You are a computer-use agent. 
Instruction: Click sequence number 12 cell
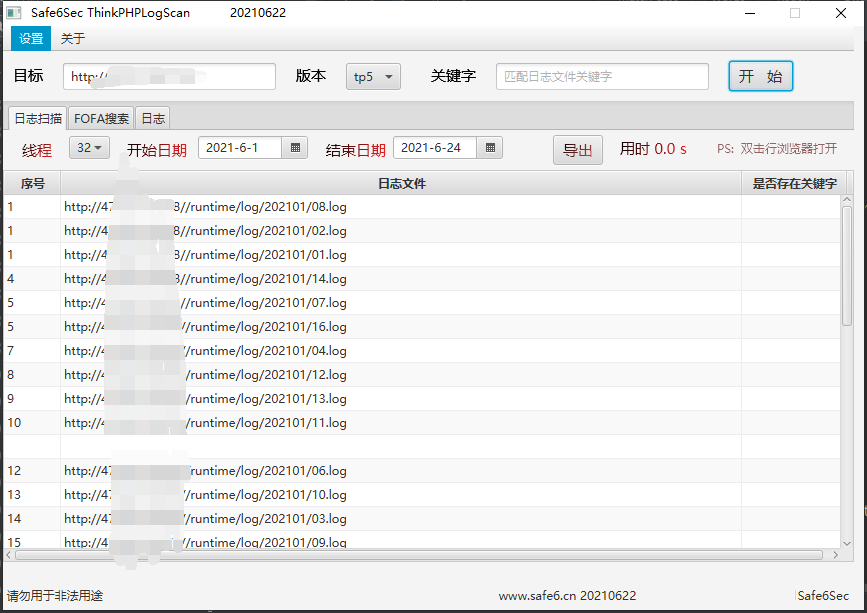click(x=32, y=470)
